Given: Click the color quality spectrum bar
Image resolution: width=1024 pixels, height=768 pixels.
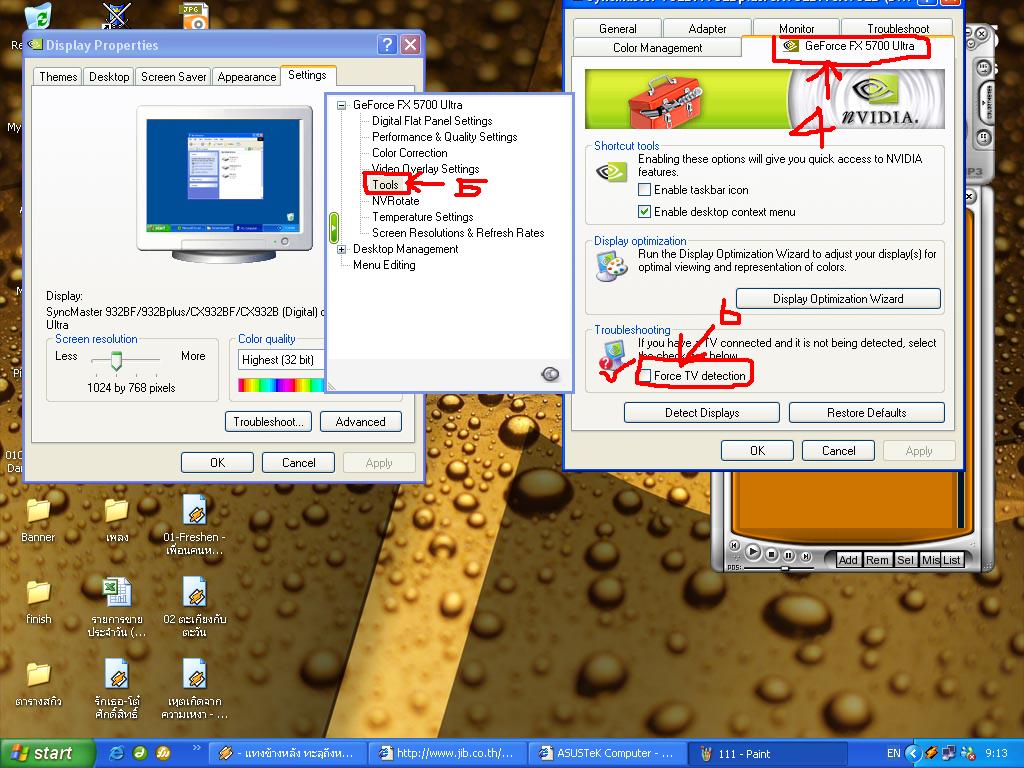Looking at the screenshot, I should coord(281,385).
